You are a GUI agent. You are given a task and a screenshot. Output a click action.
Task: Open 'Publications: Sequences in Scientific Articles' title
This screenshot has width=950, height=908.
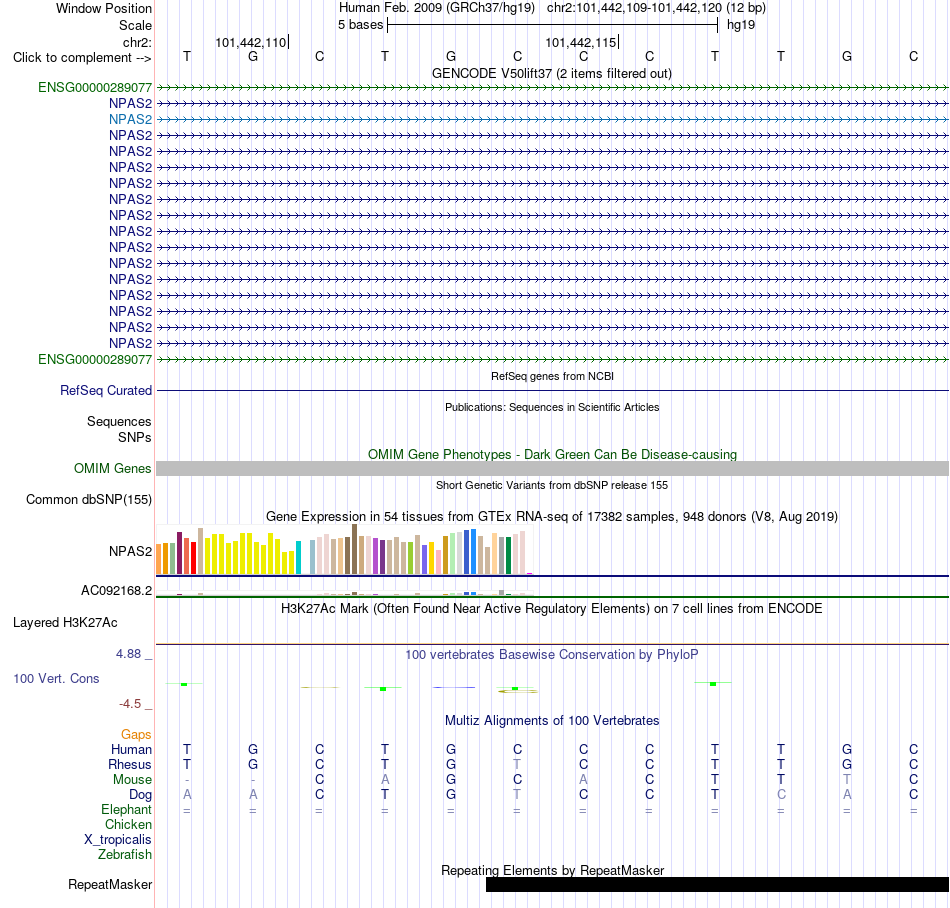pos(552,407)
